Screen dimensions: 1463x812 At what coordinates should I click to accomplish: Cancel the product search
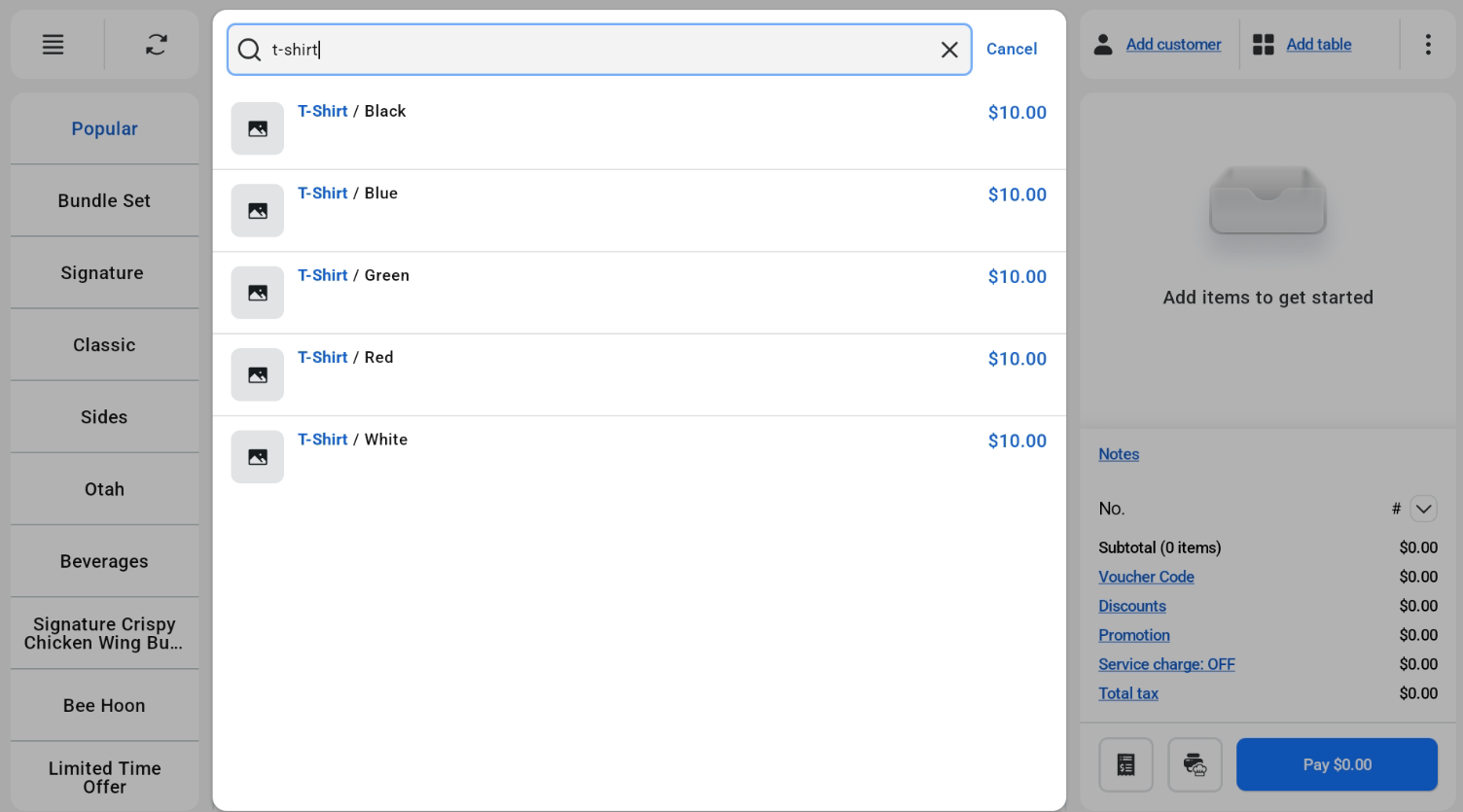[x=1012, y=49]
